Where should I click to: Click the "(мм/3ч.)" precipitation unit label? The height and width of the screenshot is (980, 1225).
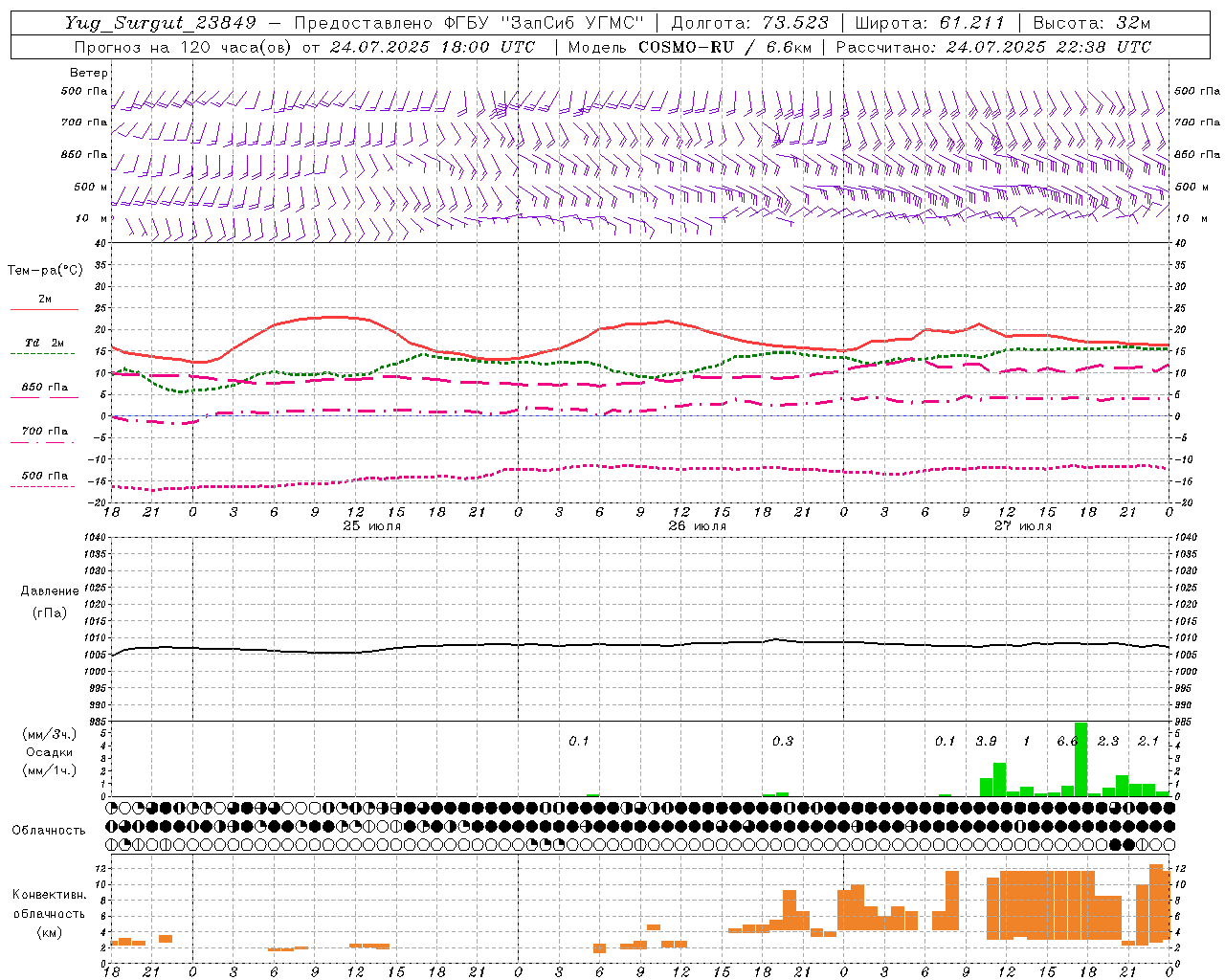coord(50,734)
